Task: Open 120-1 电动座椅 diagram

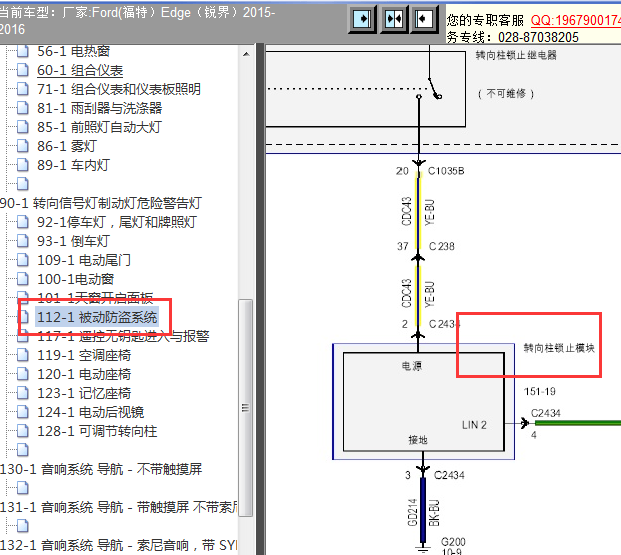Action: click(x=84, y=374)
